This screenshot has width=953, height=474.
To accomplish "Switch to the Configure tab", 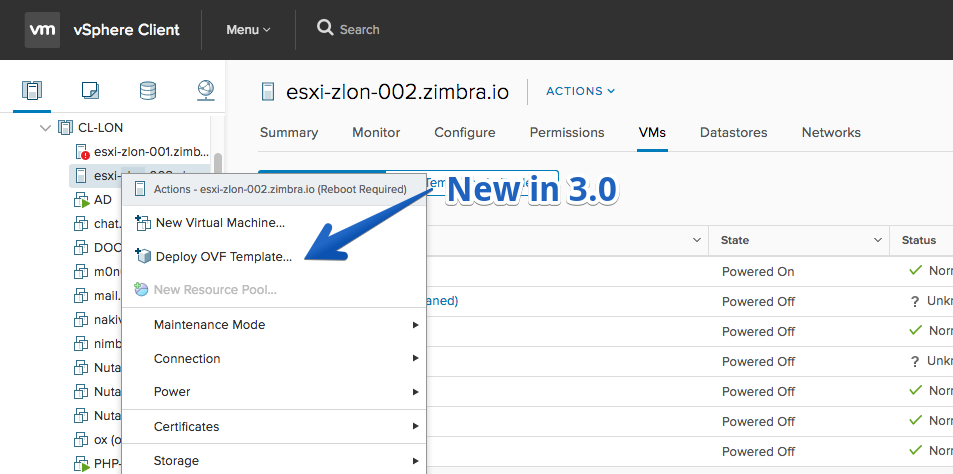I will pos(464,132).
